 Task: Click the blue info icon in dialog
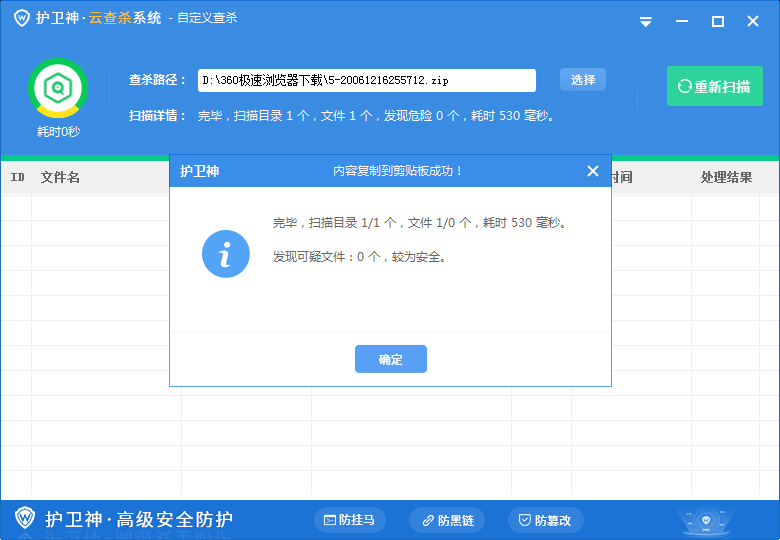tap(226, 254)
